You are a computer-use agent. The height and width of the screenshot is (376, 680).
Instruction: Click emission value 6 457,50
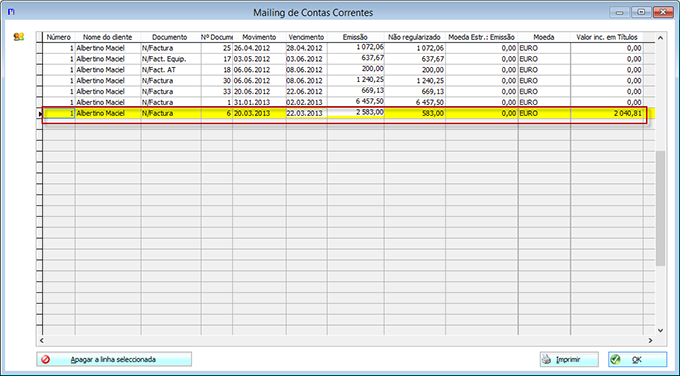(x=355, y=102)
